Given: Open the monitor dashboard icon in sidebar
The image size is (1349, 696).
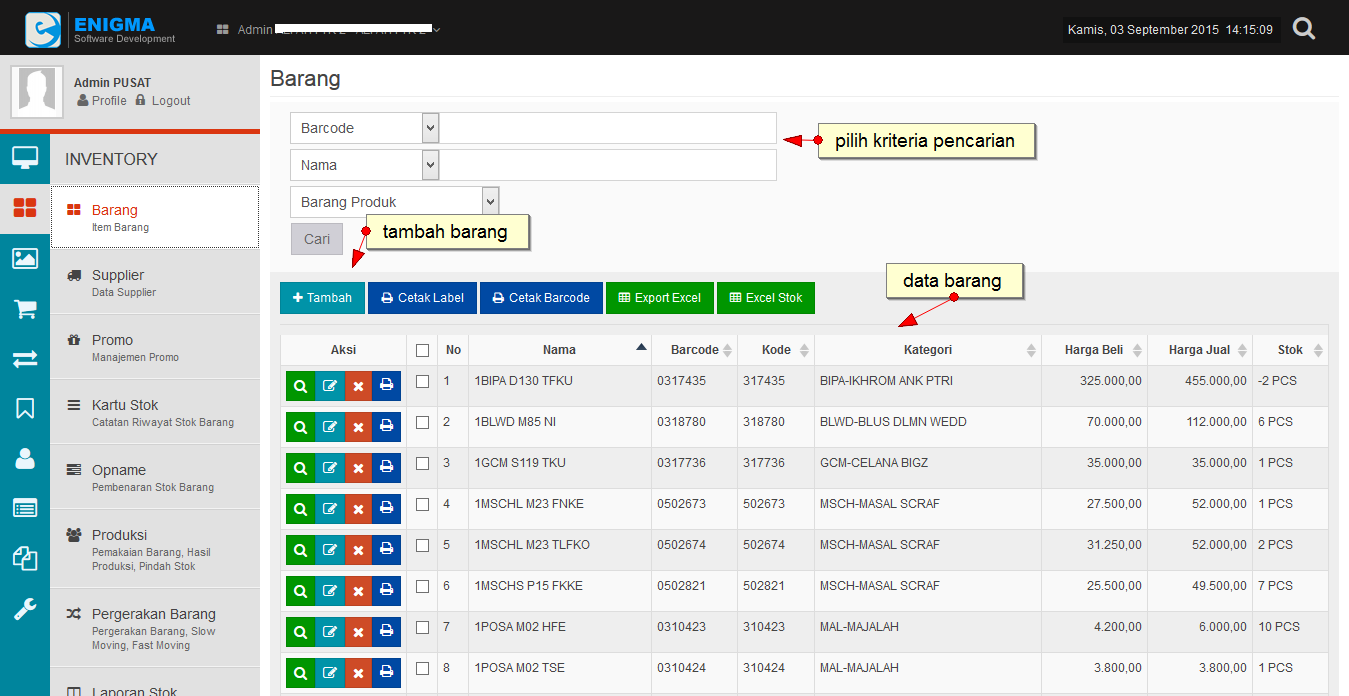Looking at the screenshot, I should coord(25,157).
